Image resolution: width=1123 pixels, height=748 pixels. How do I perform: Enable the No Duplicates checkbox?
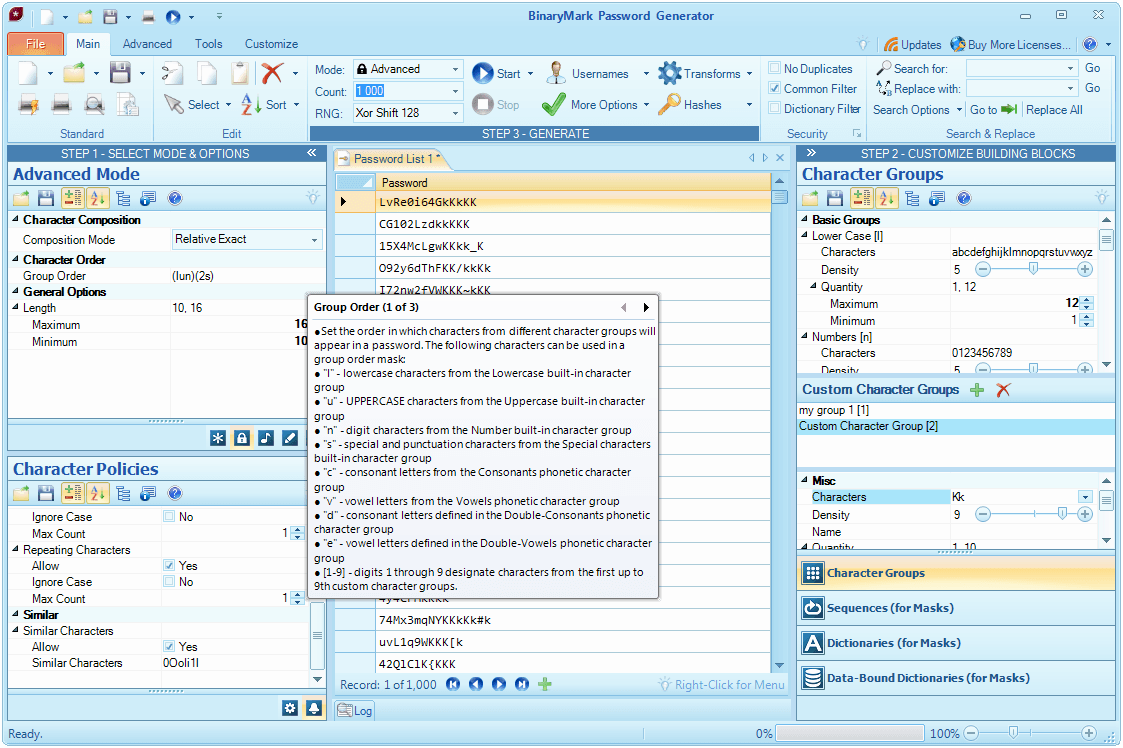(774, 68)
